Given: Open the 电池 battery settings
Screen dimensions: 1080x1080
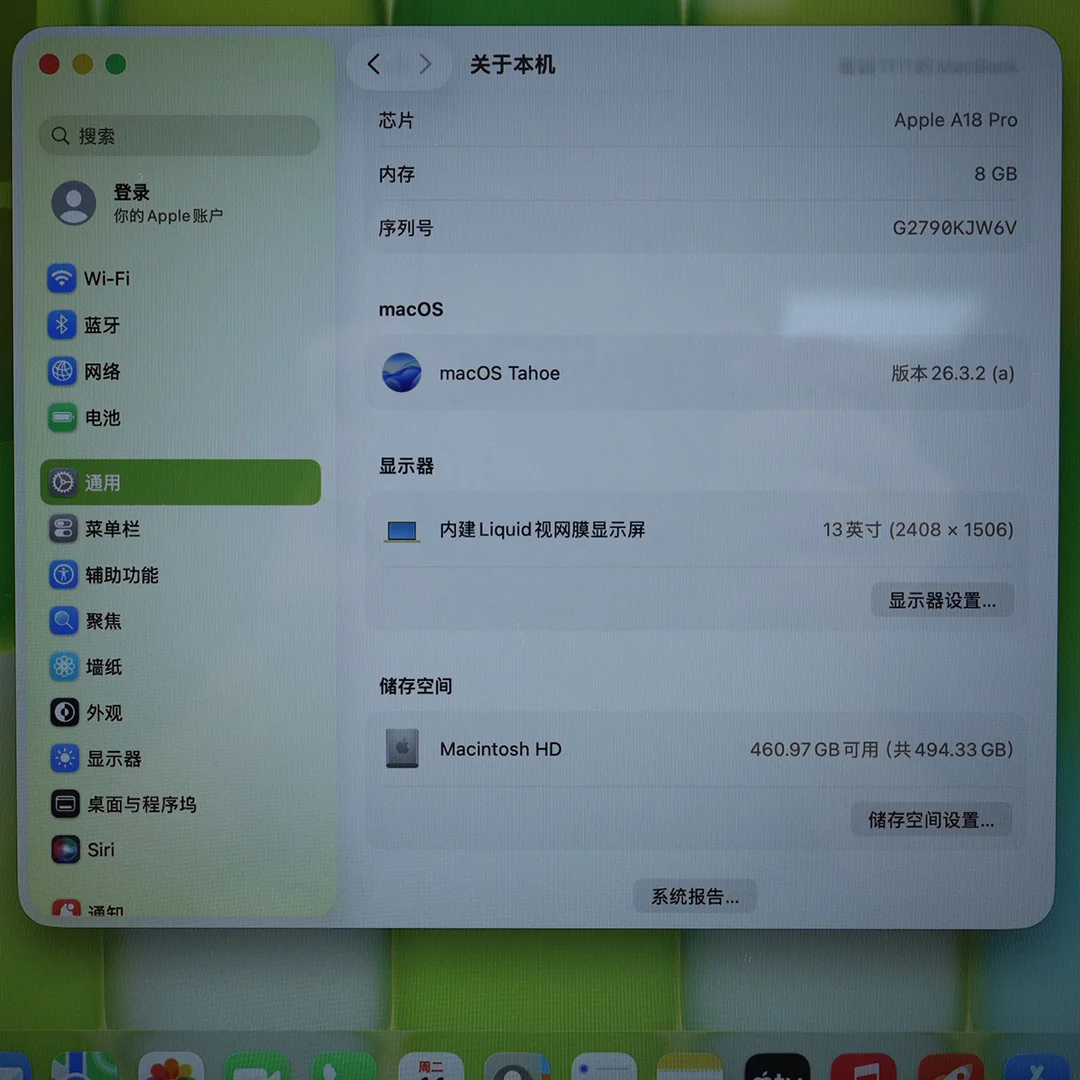Looking at the screenshot, I should point(180,417).
